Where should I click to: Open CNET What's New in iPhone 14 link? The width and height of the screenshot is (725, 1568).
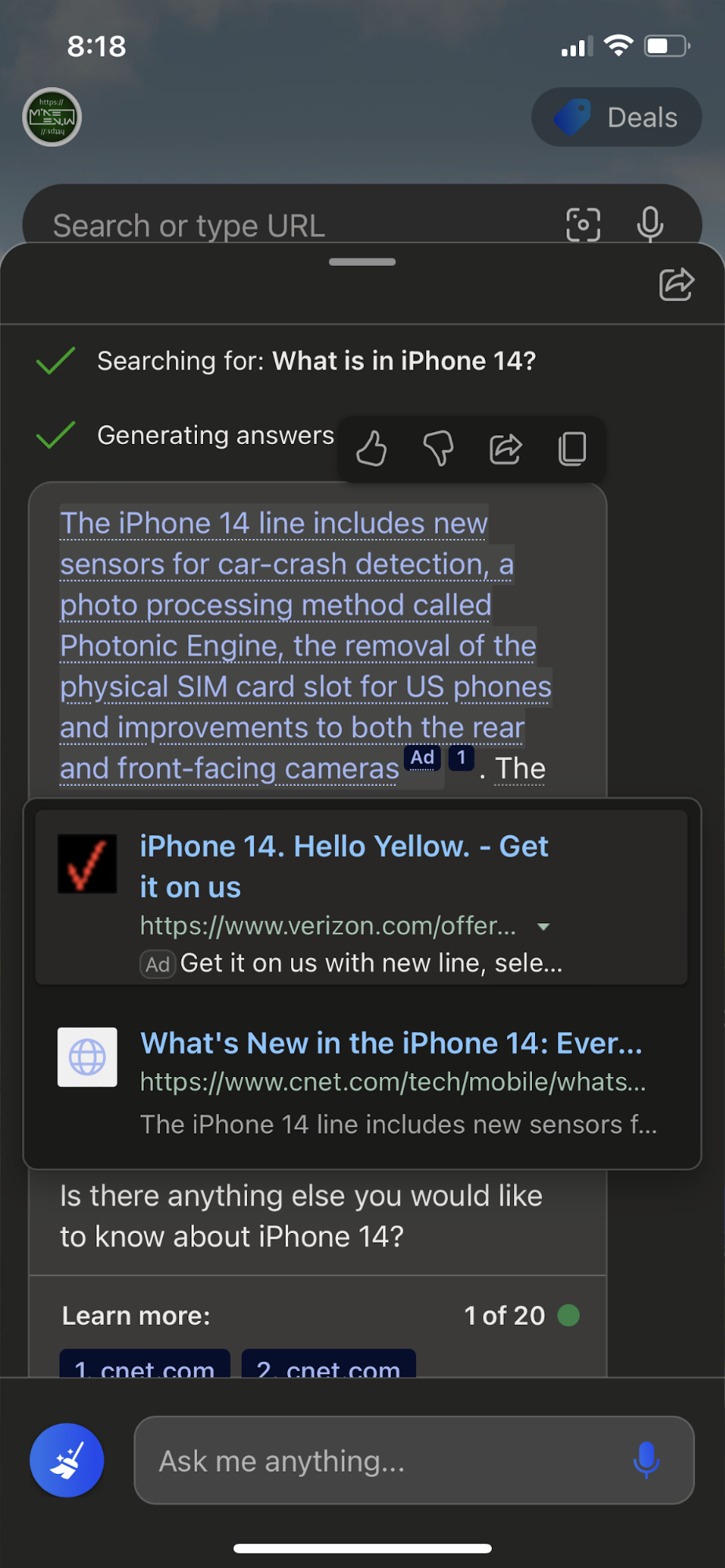click(391, 1043)
